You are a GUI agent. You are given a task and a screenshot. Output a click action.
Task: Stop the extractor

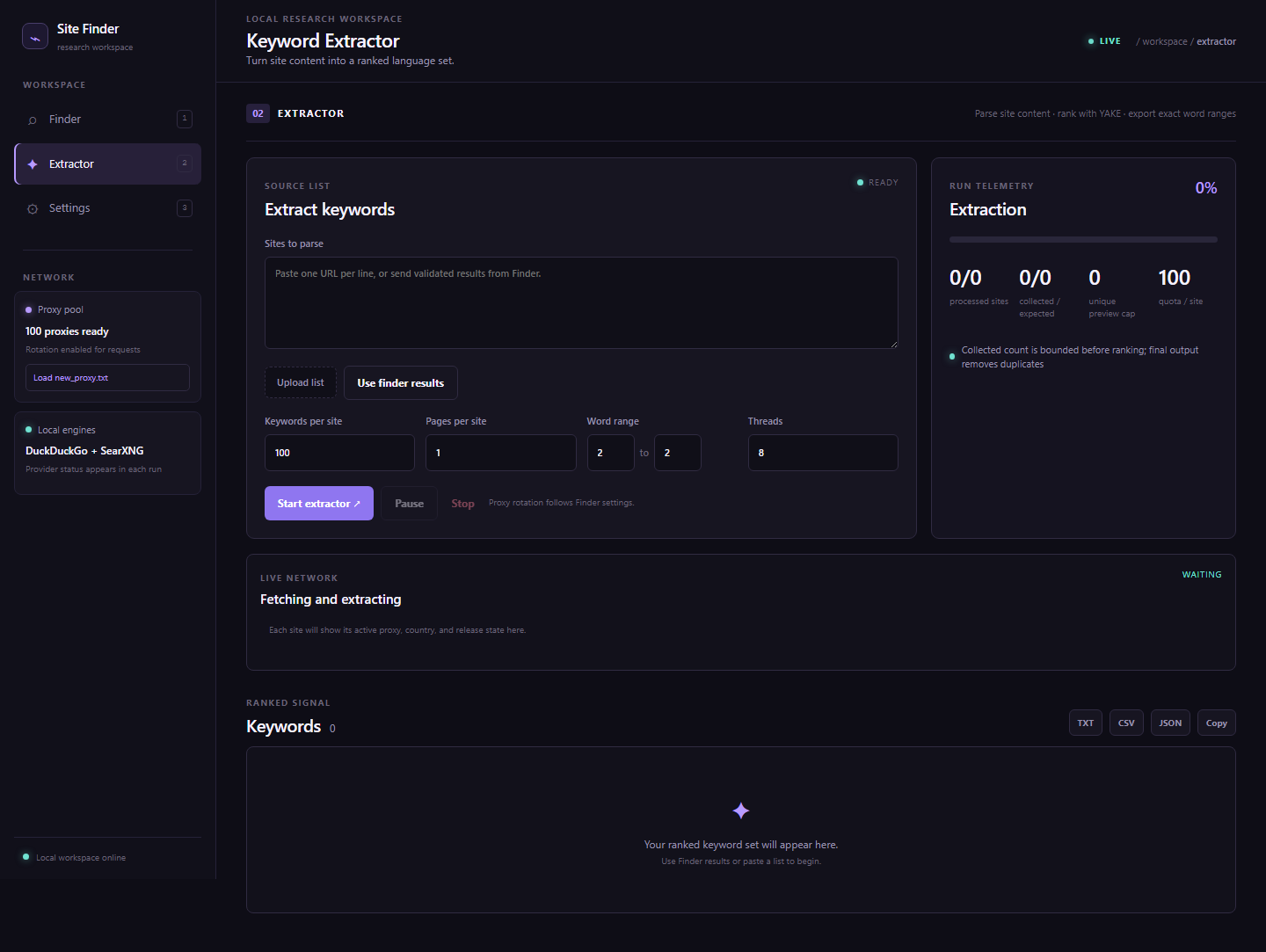[462, 504]
